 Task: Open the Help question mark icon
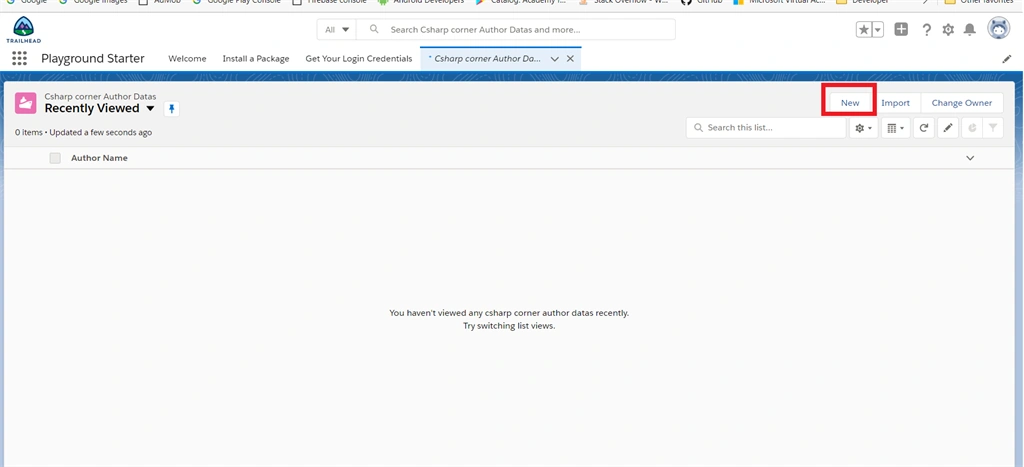click(x=926, y=29)
